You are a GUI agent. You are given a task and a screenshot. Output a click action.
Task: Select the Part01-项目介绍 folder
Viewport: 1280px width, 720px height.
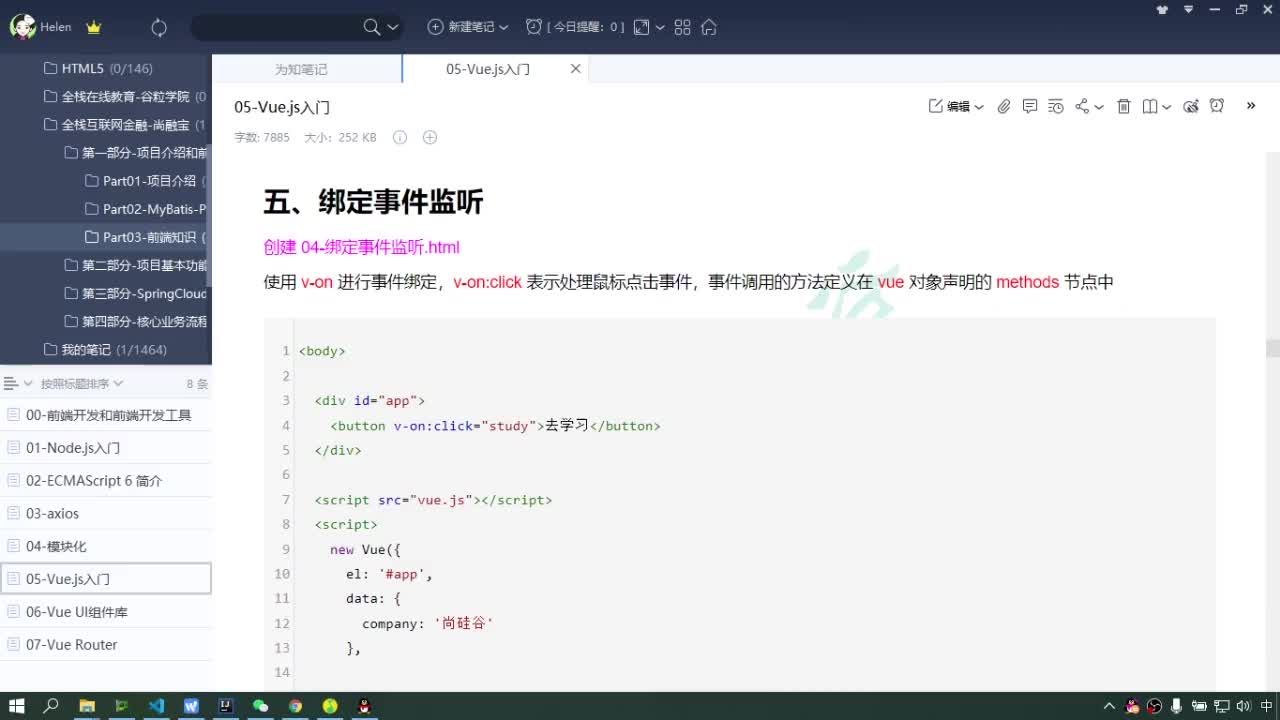click(106, 181)
